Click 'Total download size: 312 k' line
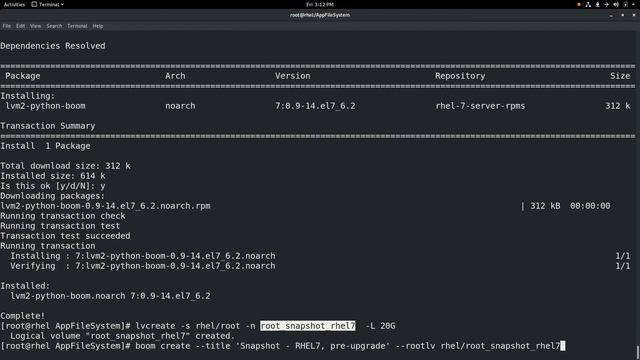Screen dimensions: 640x360 pyautogui.click(x=65, y=166)
